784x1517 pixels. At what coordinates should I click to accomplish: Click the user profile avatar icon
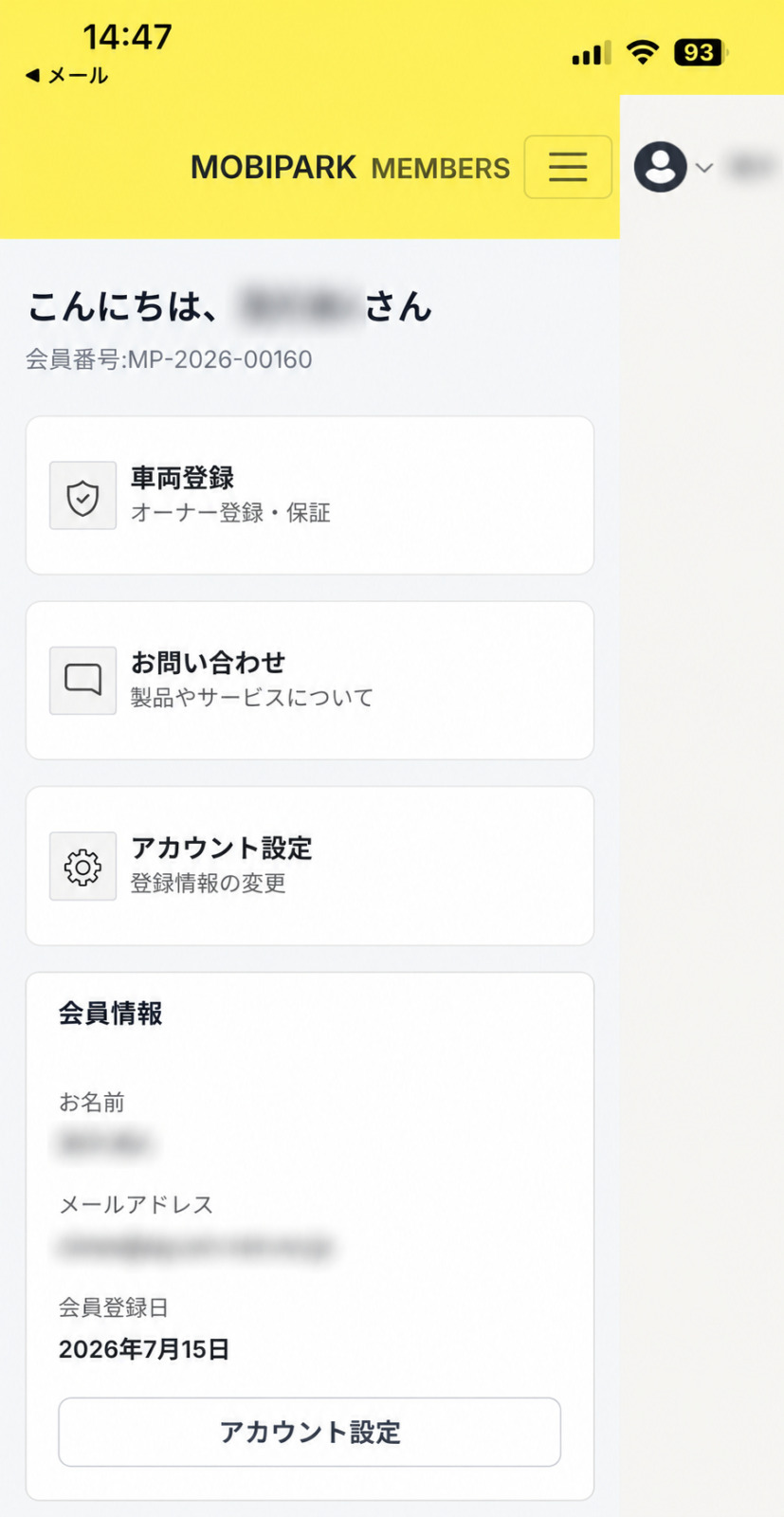pyautogui.click(x=661, y=167)
